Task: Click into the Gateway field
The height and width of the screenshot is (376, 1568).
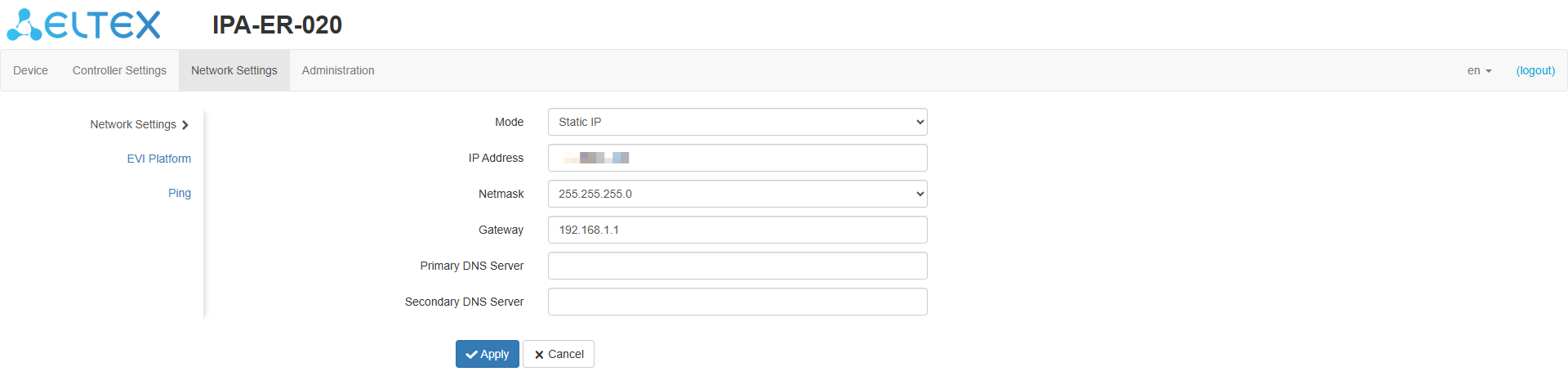Action: click(x=737, y=230)
